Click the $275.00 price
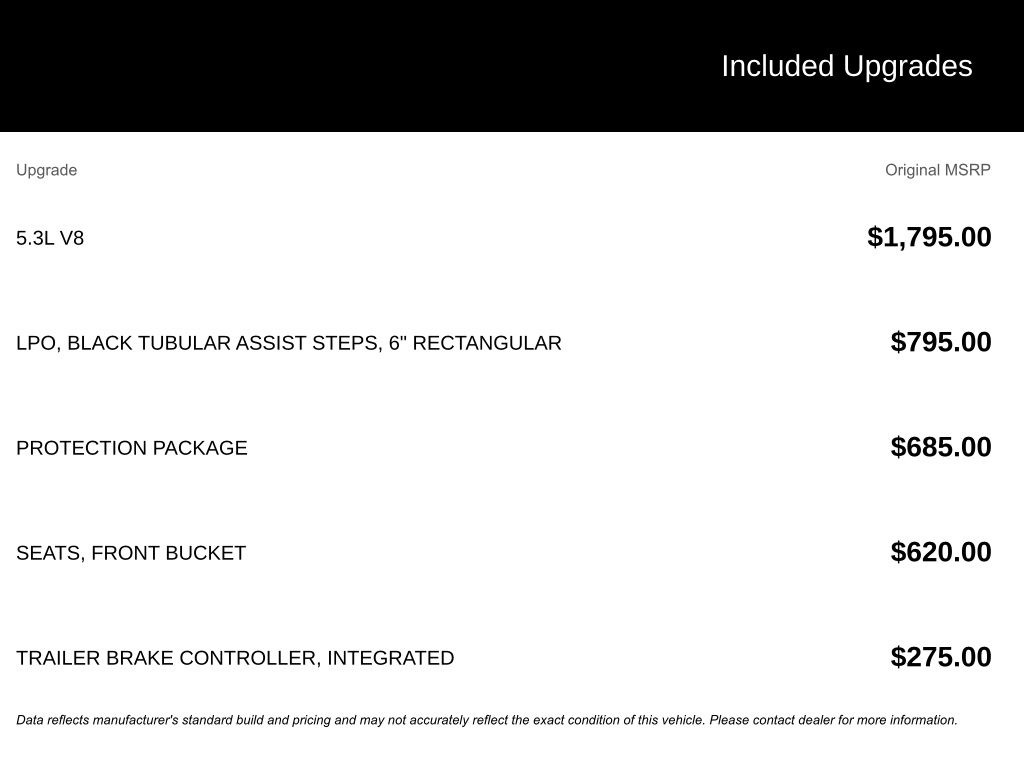The height and width of the screenshot is (768, 1024). (941, 657)
